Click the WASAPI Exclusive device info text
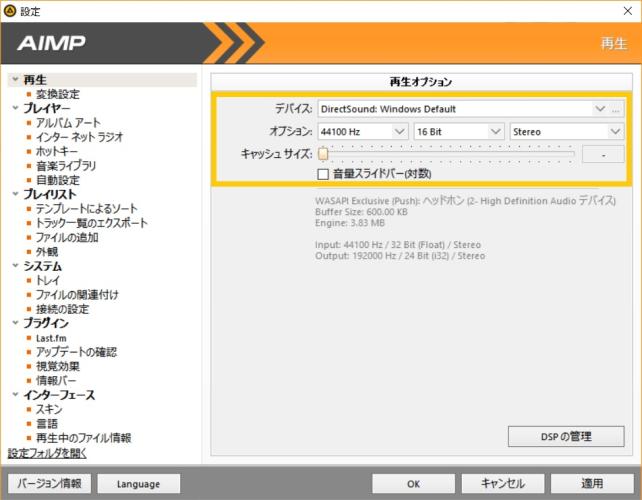 (x=465, y=201)
